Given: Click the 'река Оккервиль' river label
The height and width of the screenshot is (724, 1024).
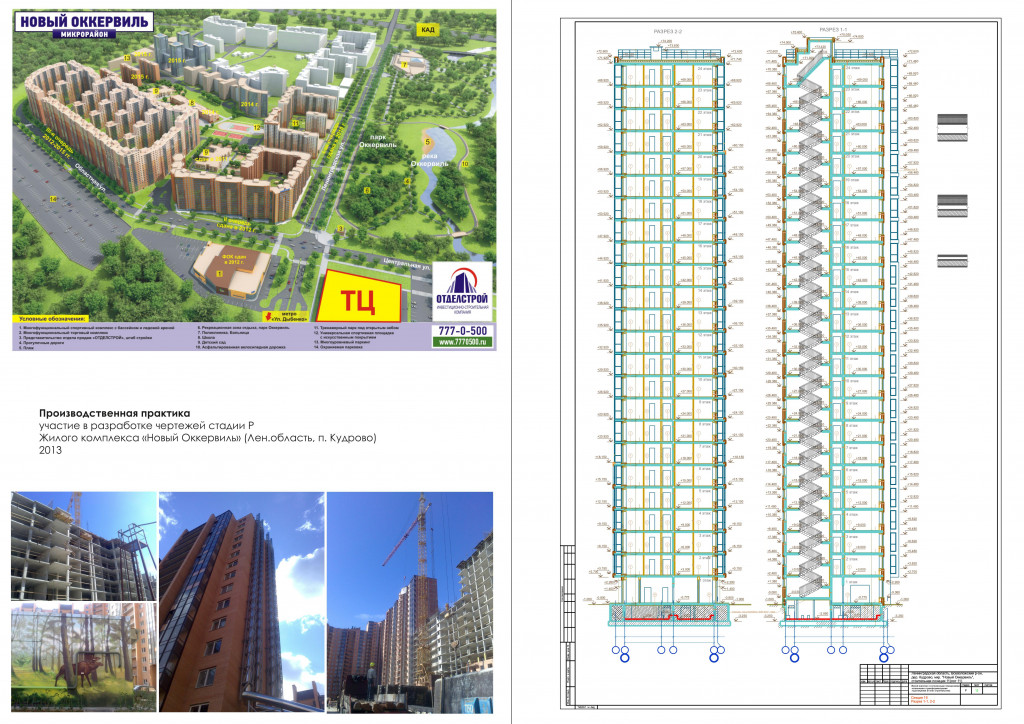Looking at the screenshot, I should click(430, 160).
